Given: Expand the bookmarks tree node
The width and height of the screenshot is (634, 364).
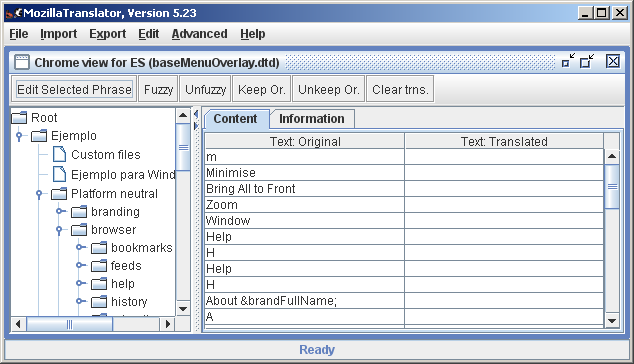Looking at the screenshot, I should (x=80, y=247).
